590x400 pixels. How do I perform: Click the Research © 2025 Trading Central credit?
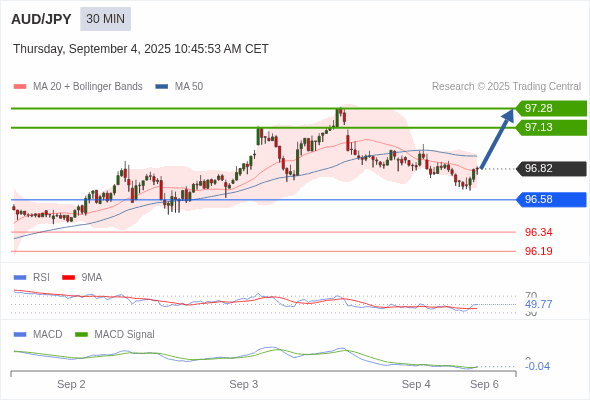pyautogui.click(x=506, y=87)
